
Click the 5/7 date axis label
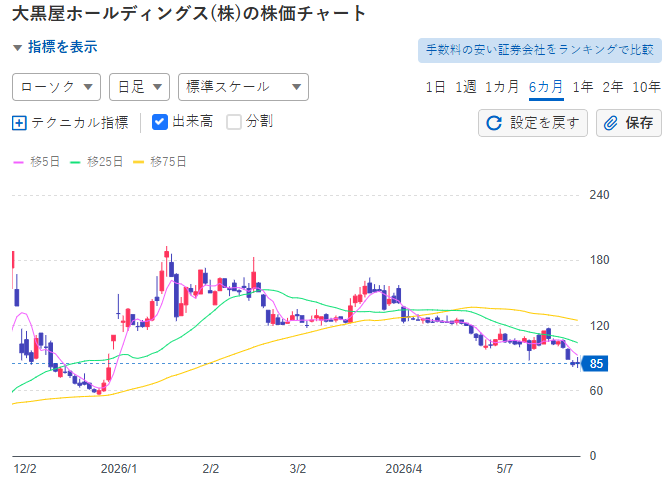[x=504, y=469]
